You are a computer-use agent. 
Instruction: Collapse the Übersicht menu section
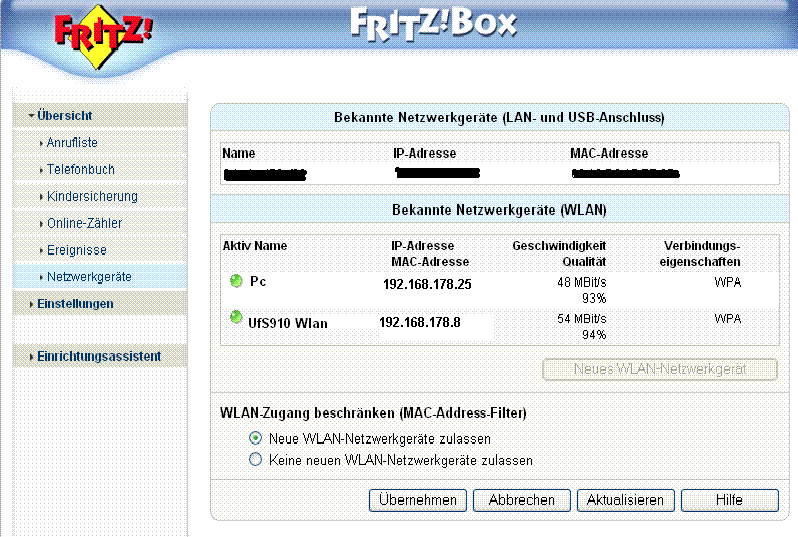coord(65,116)
